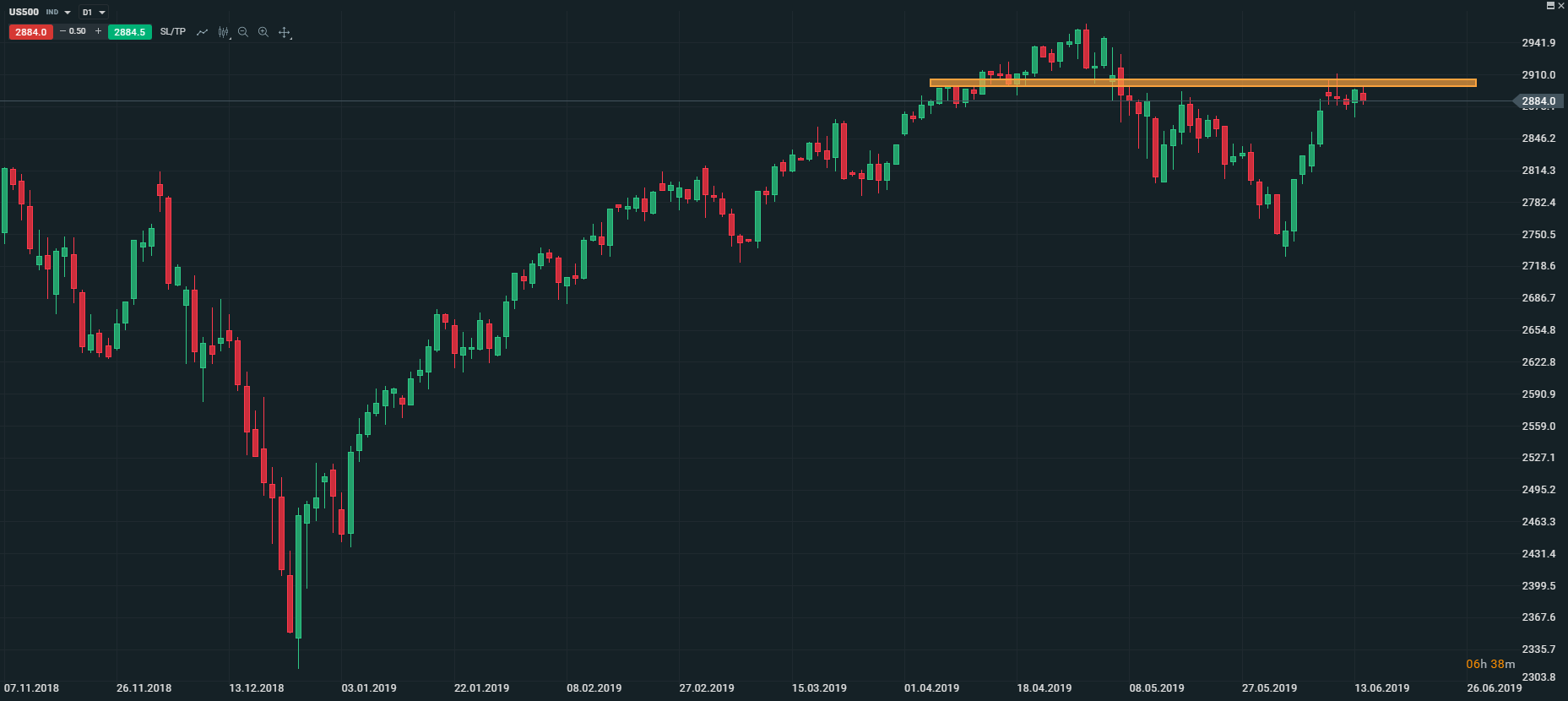Toggle the SL/TP option
Image resolution: width=1568 pixels, height=701 pixels.
click(x=173, y=32)
